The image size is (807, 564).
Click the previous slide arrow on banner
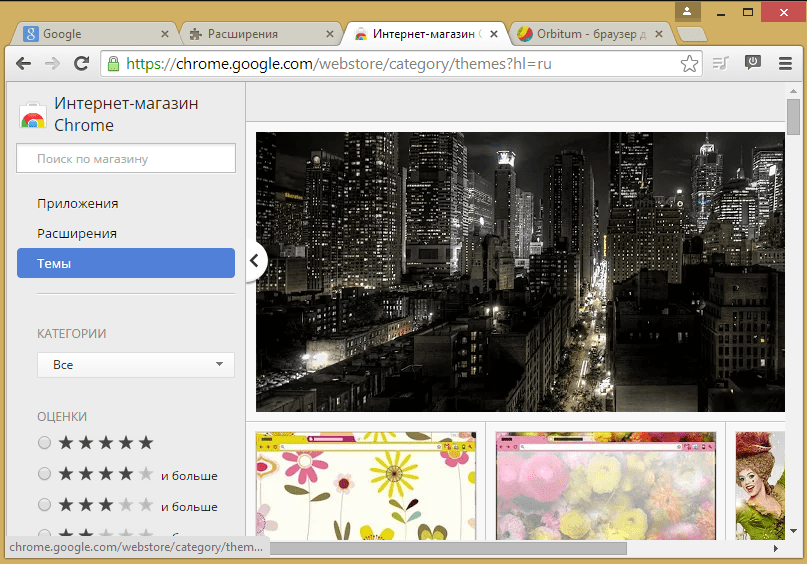(x=254, y=261)
